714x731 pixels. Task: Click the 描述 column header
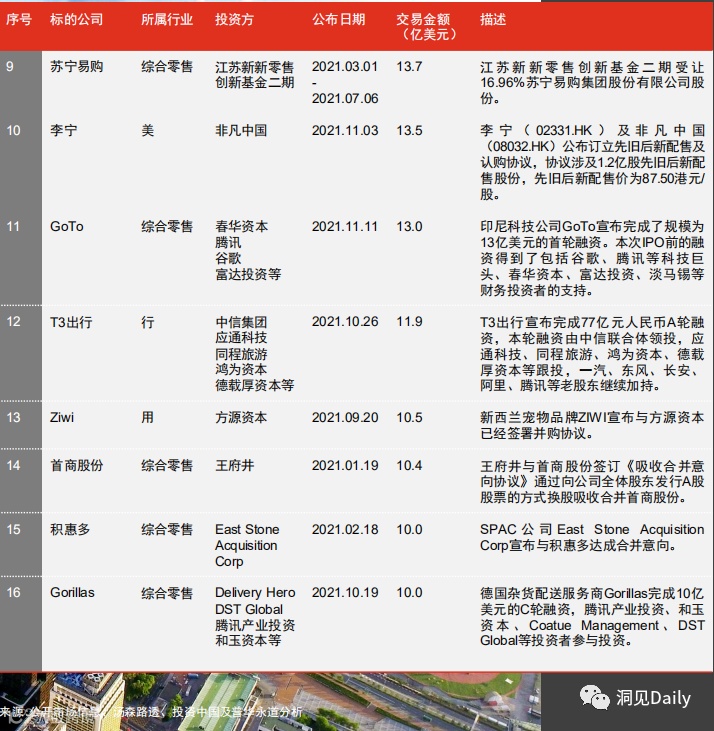493,20
